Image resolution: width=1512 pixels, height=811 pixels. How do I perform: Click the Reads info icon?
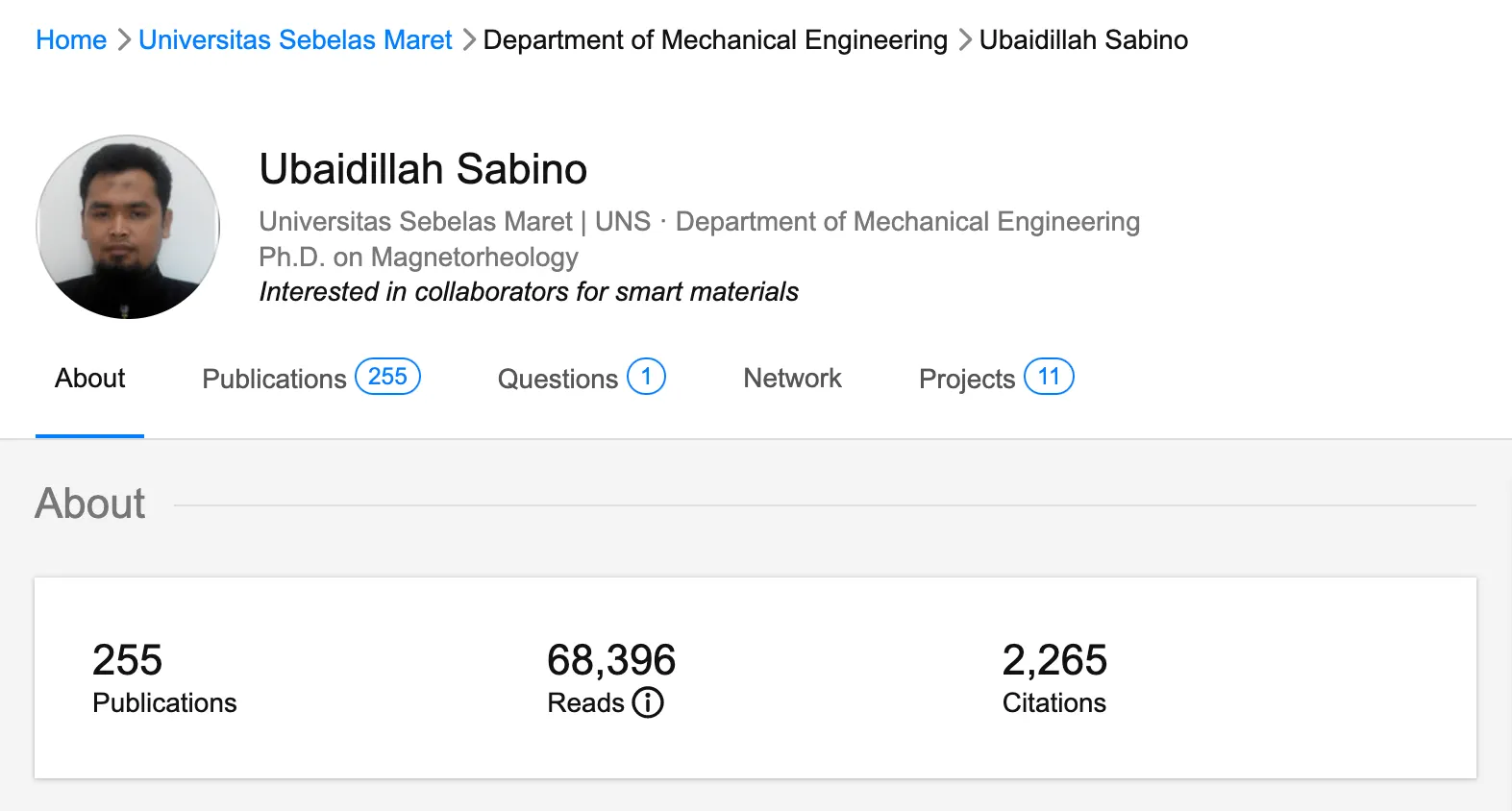click(x=648, y=702)
